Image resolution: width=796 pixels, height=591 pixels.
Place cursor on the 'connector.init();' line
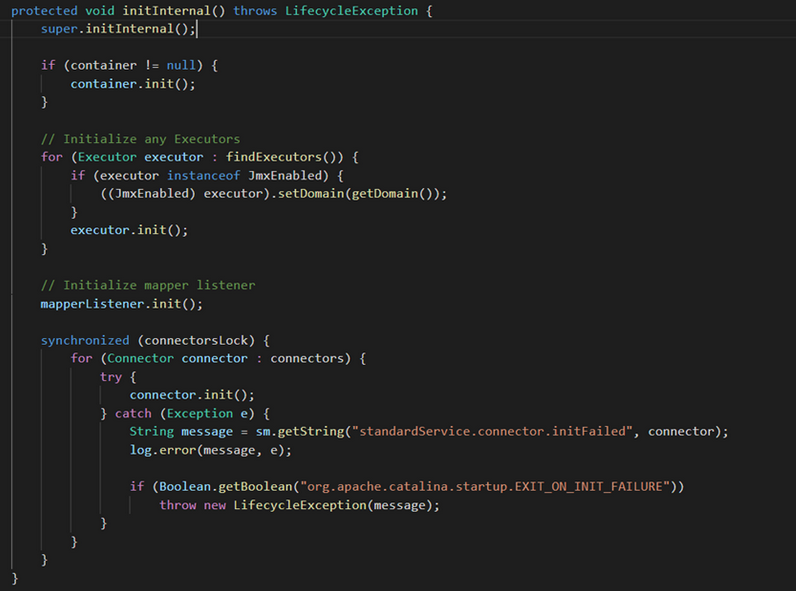click(192, 396)
